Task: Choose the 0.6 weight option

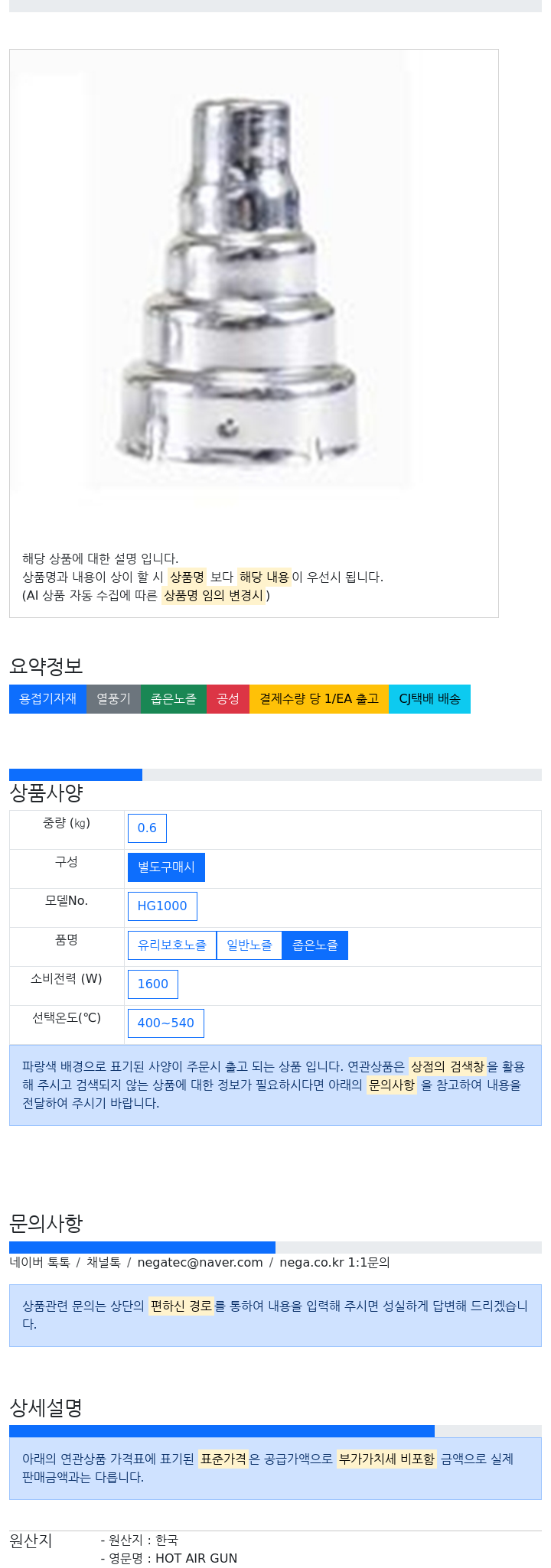Action: tap(147, 828)
